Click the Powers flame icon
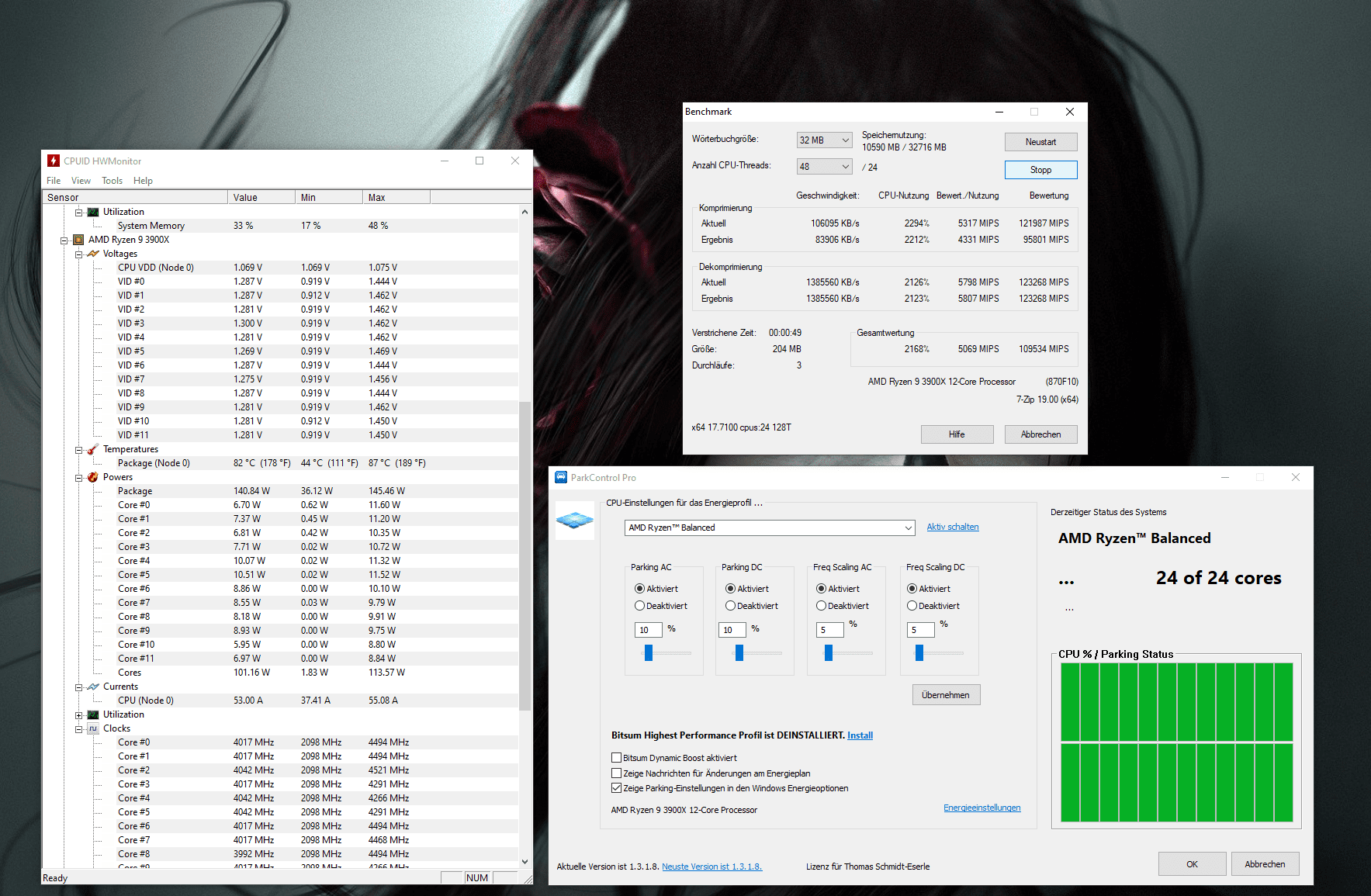 [93, 477]
